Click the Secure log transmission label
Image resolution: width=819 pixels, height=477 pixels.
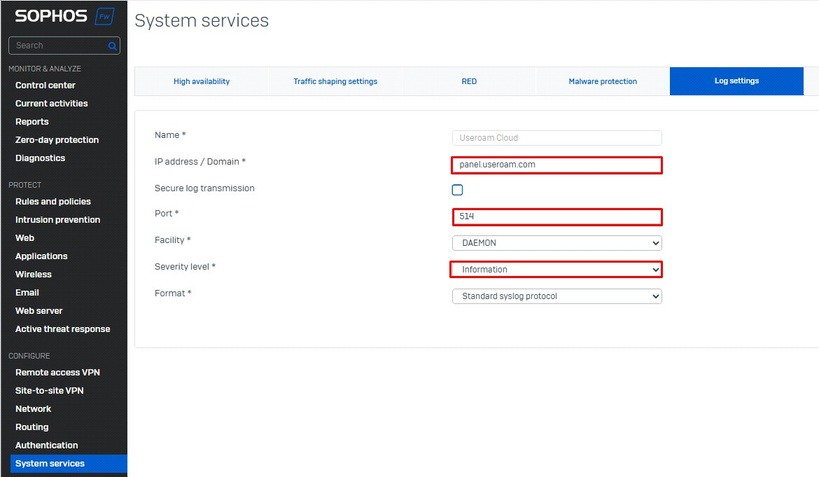pos(204,188)
